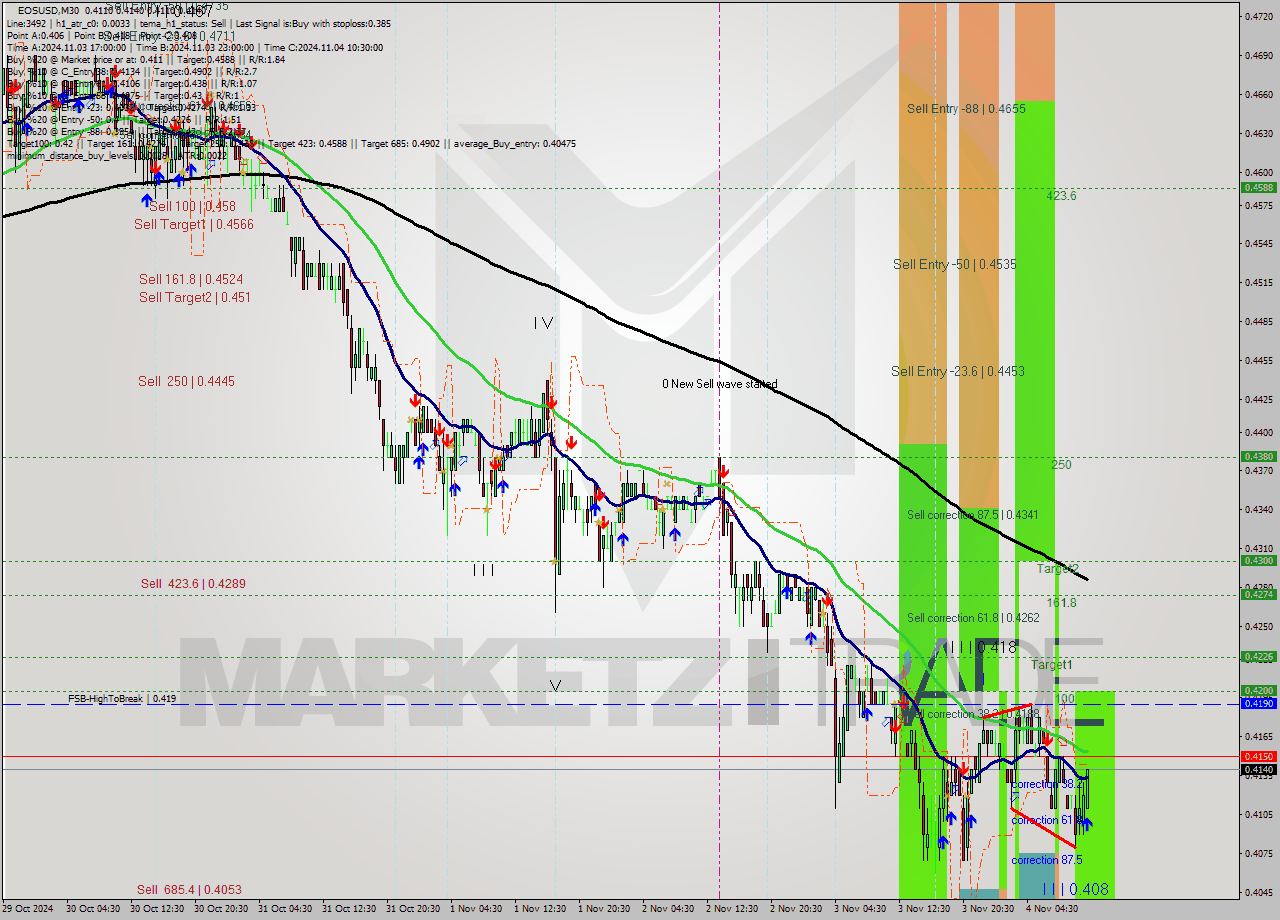Click the 'I I I' wave label left of 2 Nov
Viewport: 1280px width, 920px height.
pyautogui.click(x=484, y=570)
